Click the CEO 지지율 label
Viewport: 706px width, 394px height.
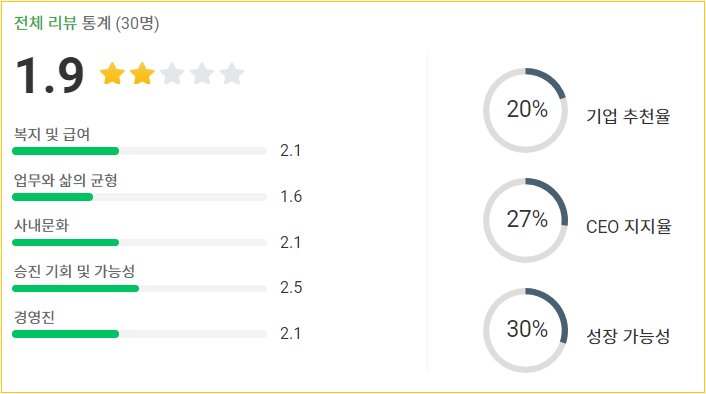point(629,226)
